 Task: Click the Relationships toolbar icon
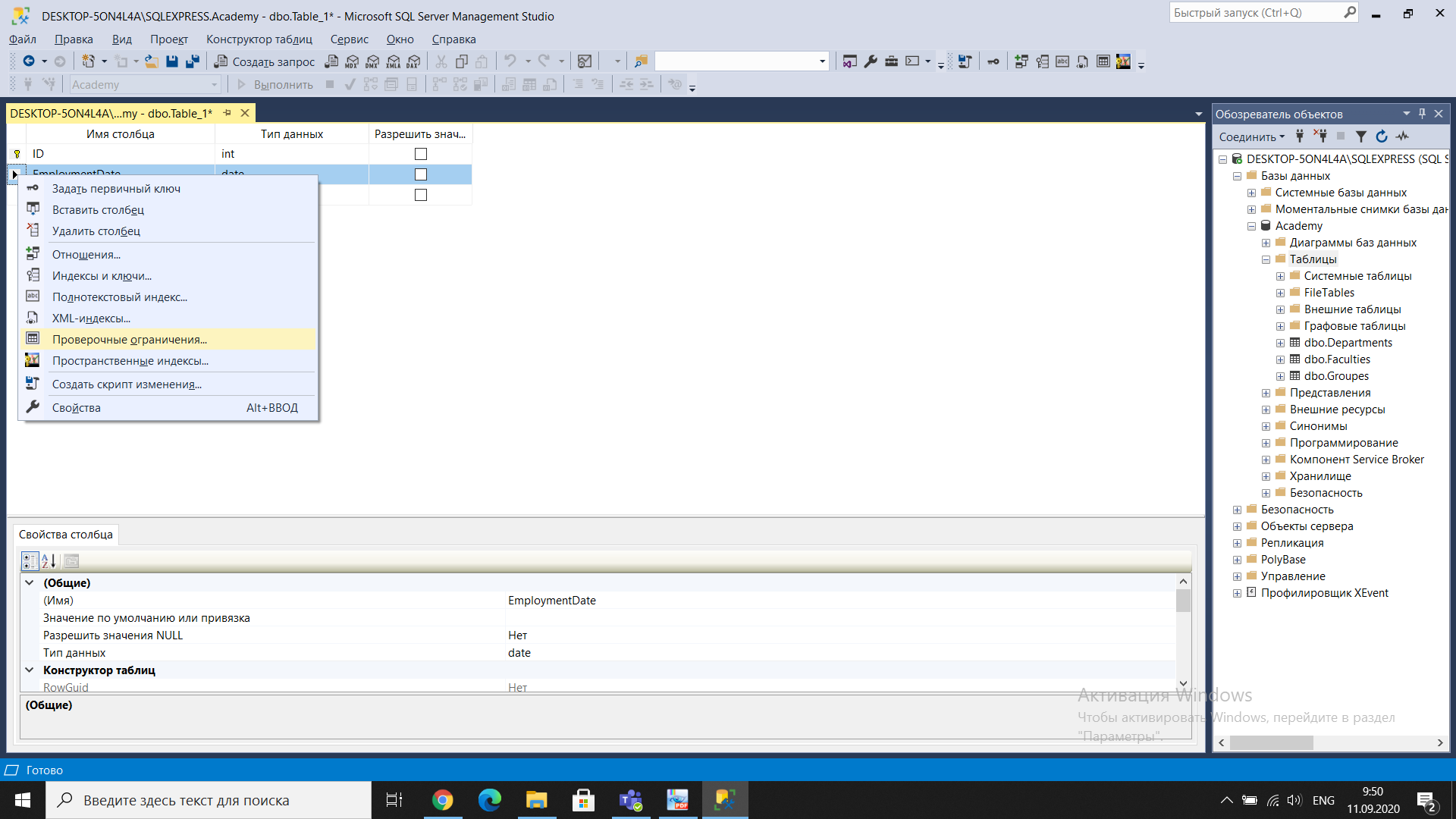(1021, 61)
